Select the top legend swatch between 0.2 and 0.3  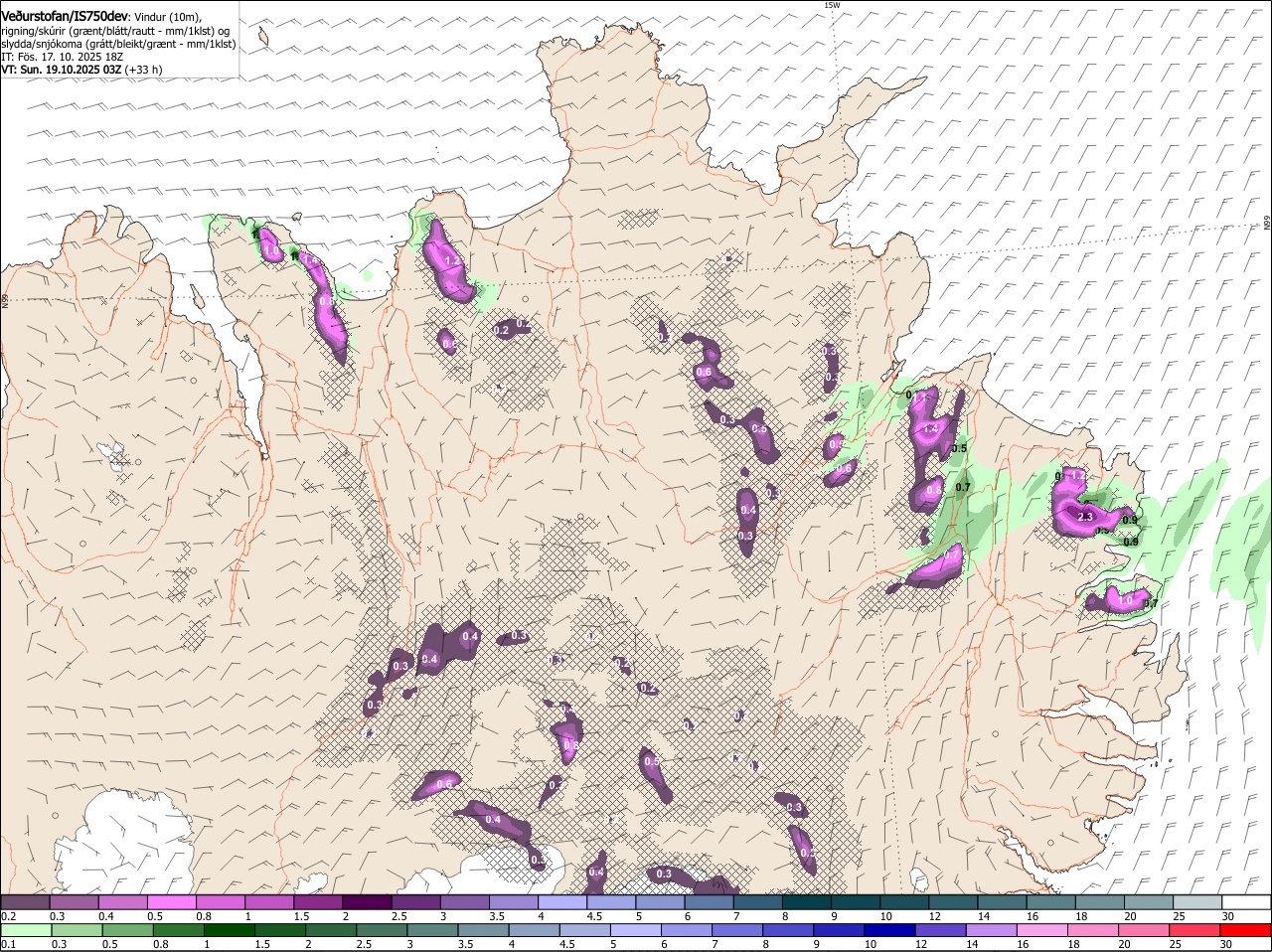coord(25,902)
